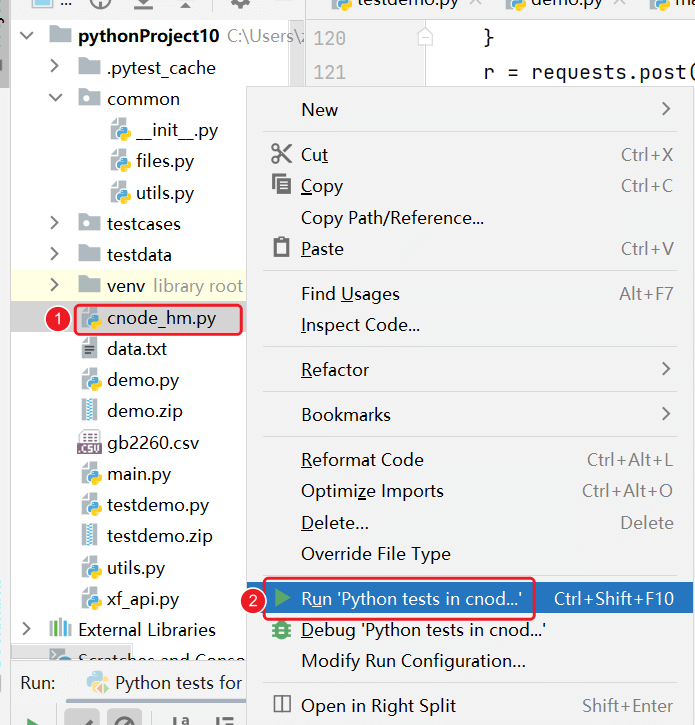This screenshot has width=695, height=725.
Task: Select main.py file
Action: (x=139, y=474)
